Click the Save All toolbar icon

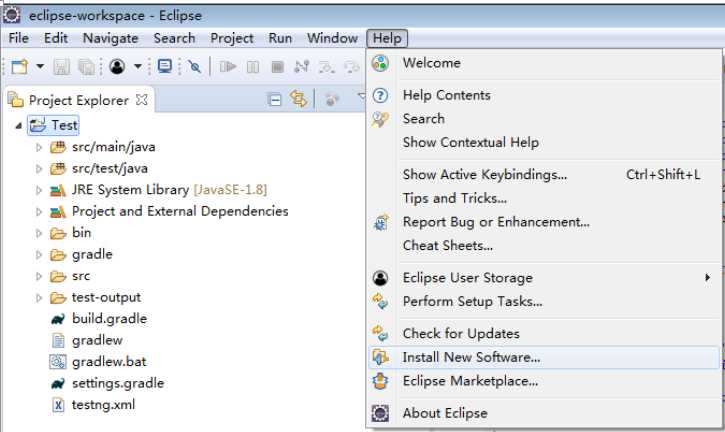point(86,67)
